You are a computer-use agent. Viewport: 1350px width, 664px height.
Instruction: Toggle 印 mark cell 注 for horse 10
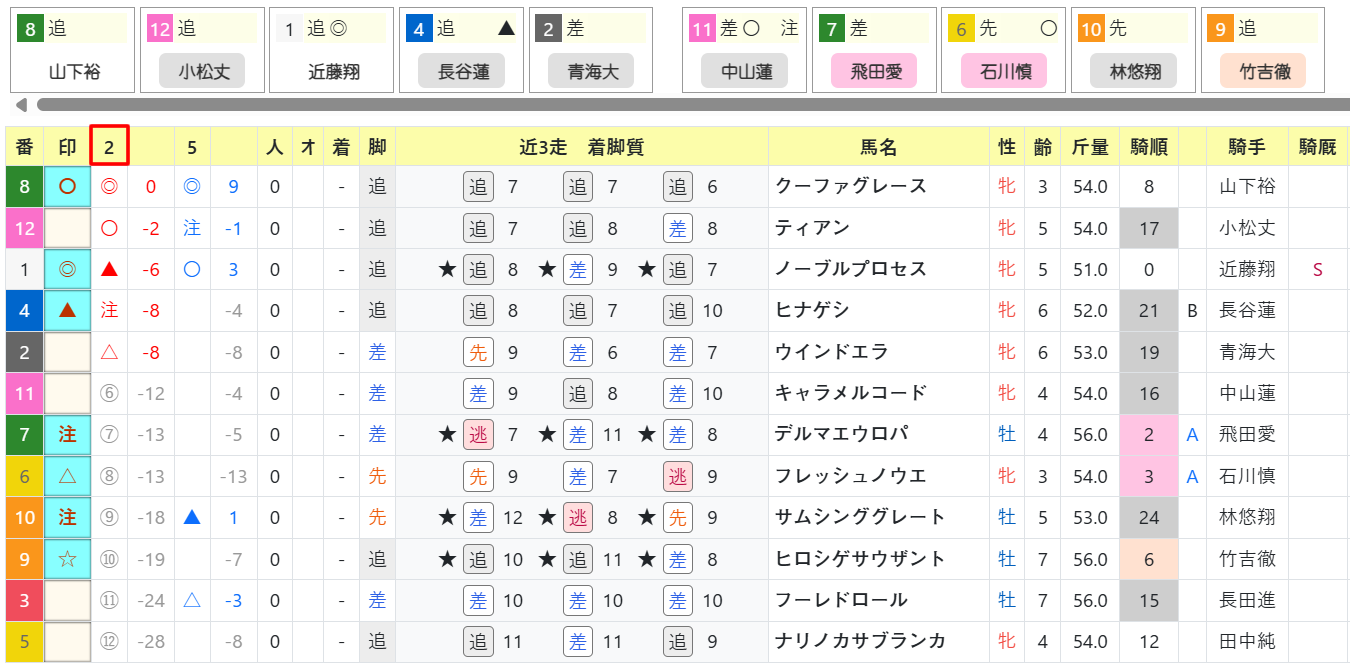(67, 517)
